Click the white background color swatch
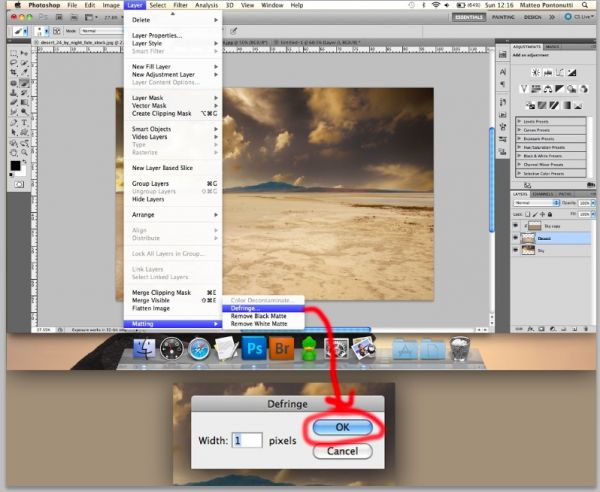 click(22, 171)
